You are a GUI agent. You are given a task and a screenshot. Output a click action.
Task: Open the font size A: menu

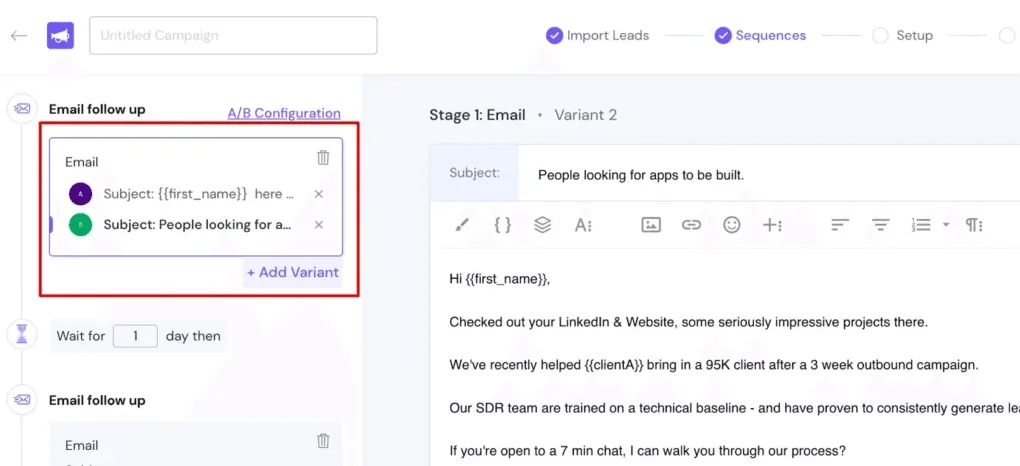[x=583, y=225]
